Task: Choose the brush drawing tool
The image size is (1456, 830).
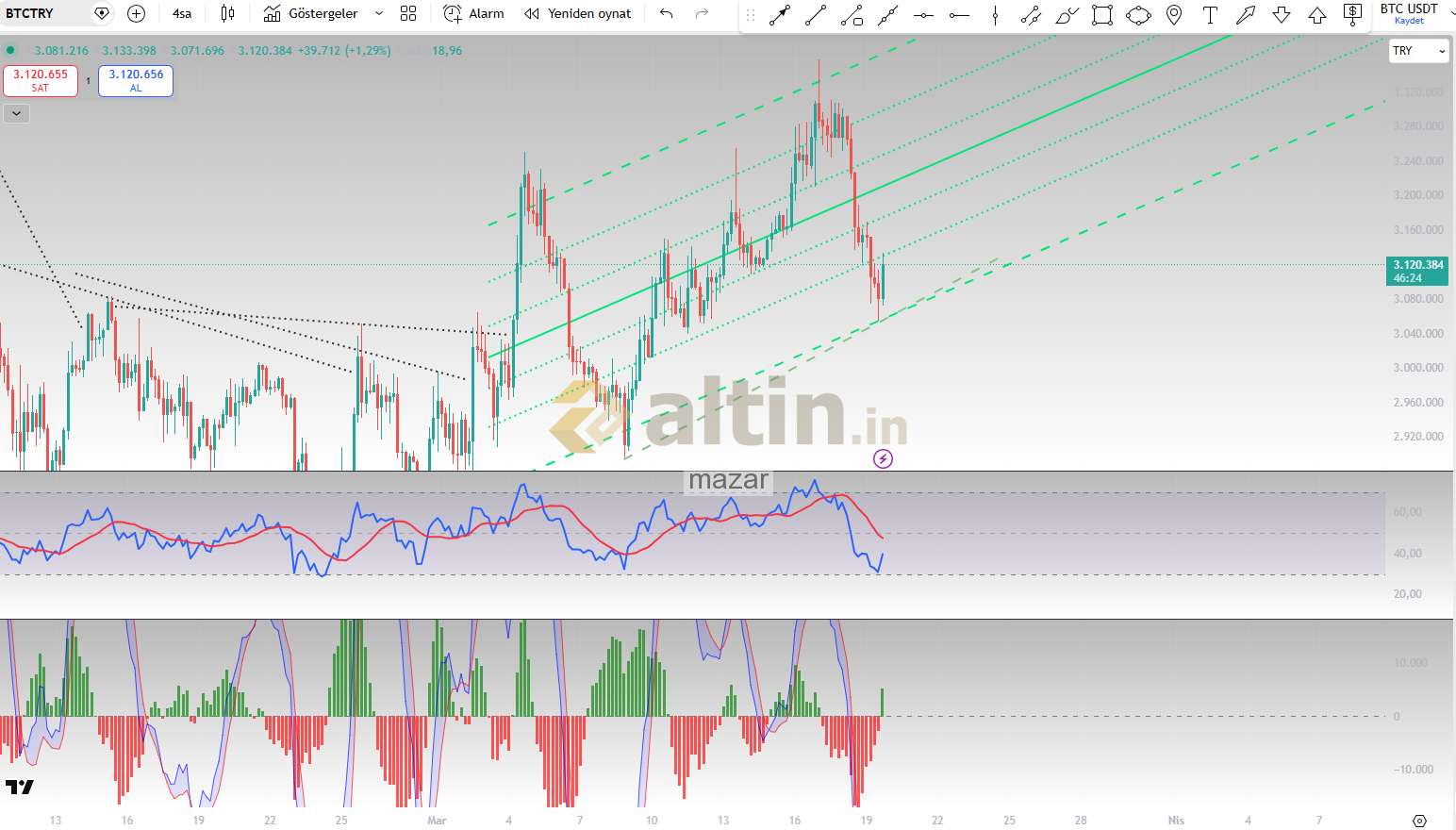Action: 1067,14
